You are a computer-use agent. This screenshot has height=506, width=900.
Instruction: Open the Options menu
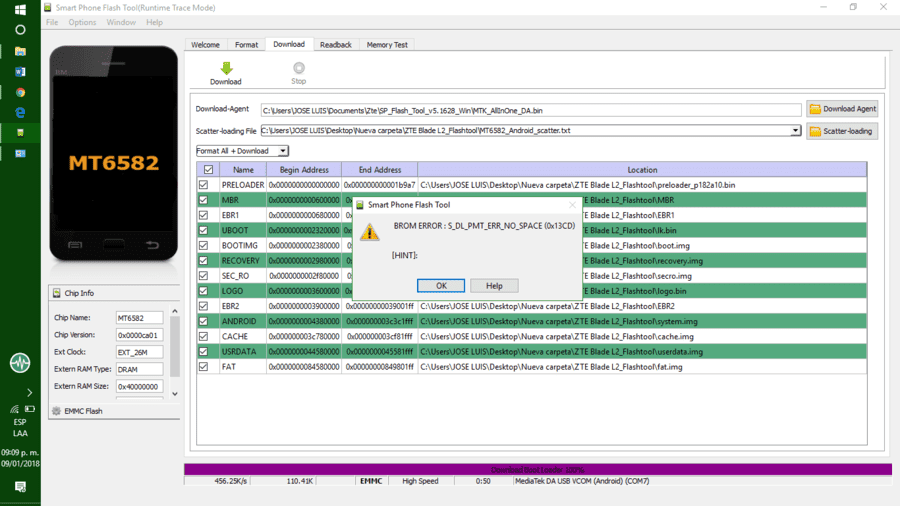point(82,22)
